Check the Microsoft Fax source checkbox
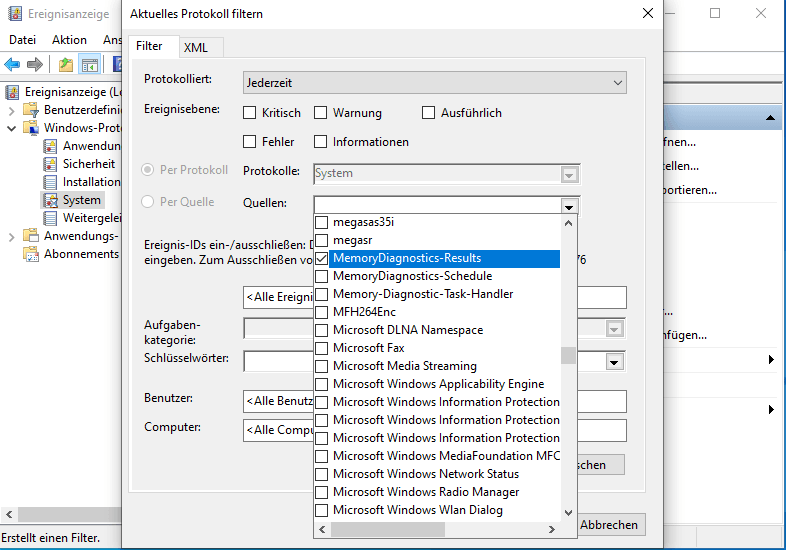Image resolution: width=786 pixels, height=550 pixels. [x=322, y=348]
